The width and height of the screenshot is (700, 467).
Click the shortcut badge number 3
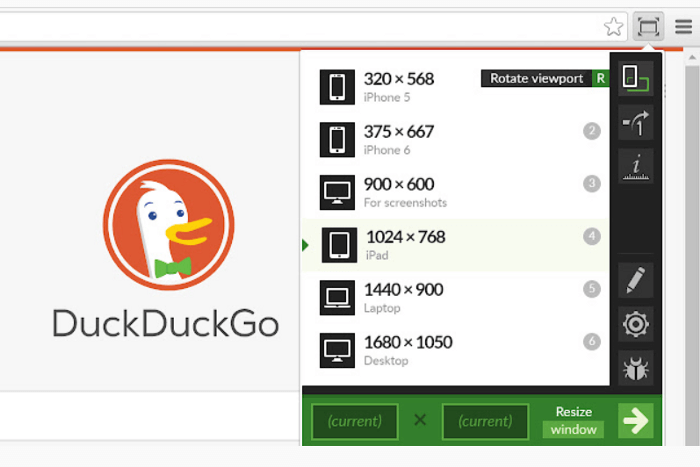tap(592, 183)
